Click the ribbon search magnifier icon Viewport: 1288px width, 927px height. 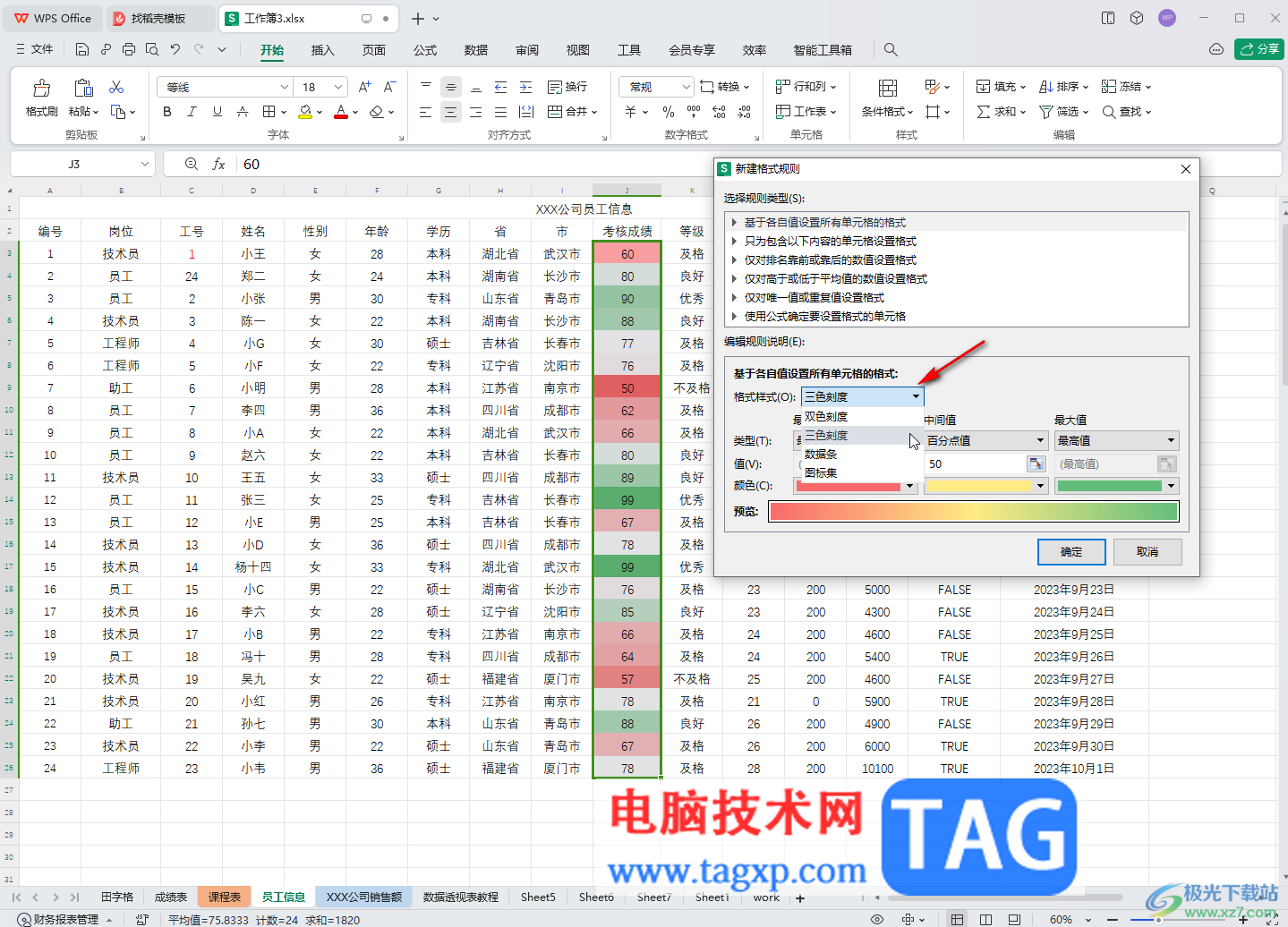point(891,49)
